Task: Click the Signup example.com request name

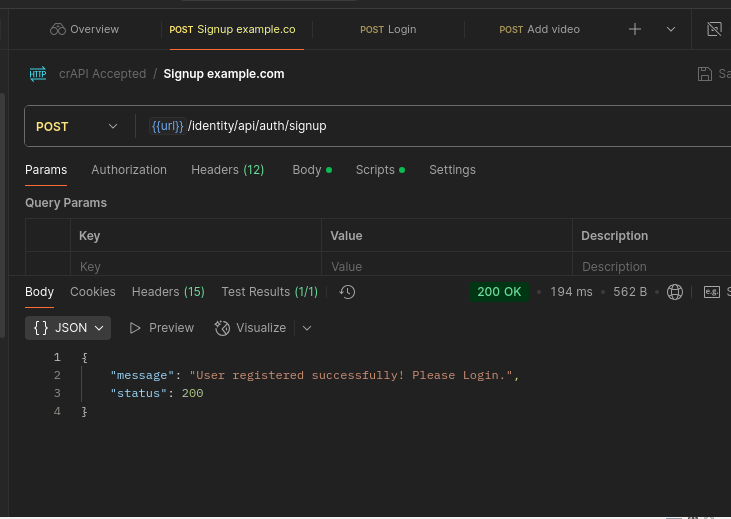Action: click(224, 74)
